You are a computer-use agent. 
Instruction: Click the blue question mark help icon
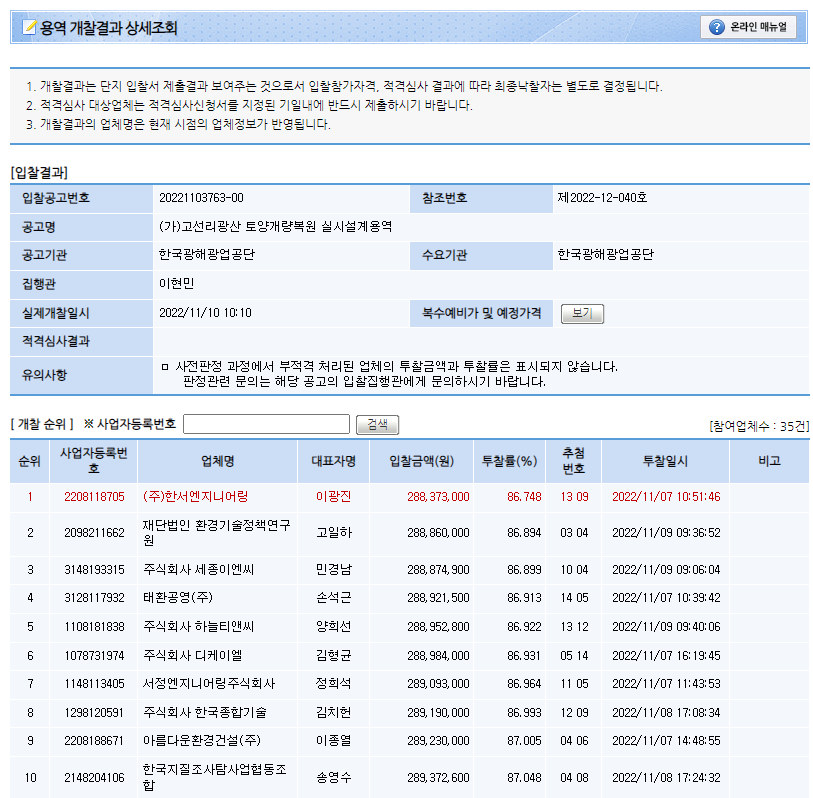[x=717, y=27]
